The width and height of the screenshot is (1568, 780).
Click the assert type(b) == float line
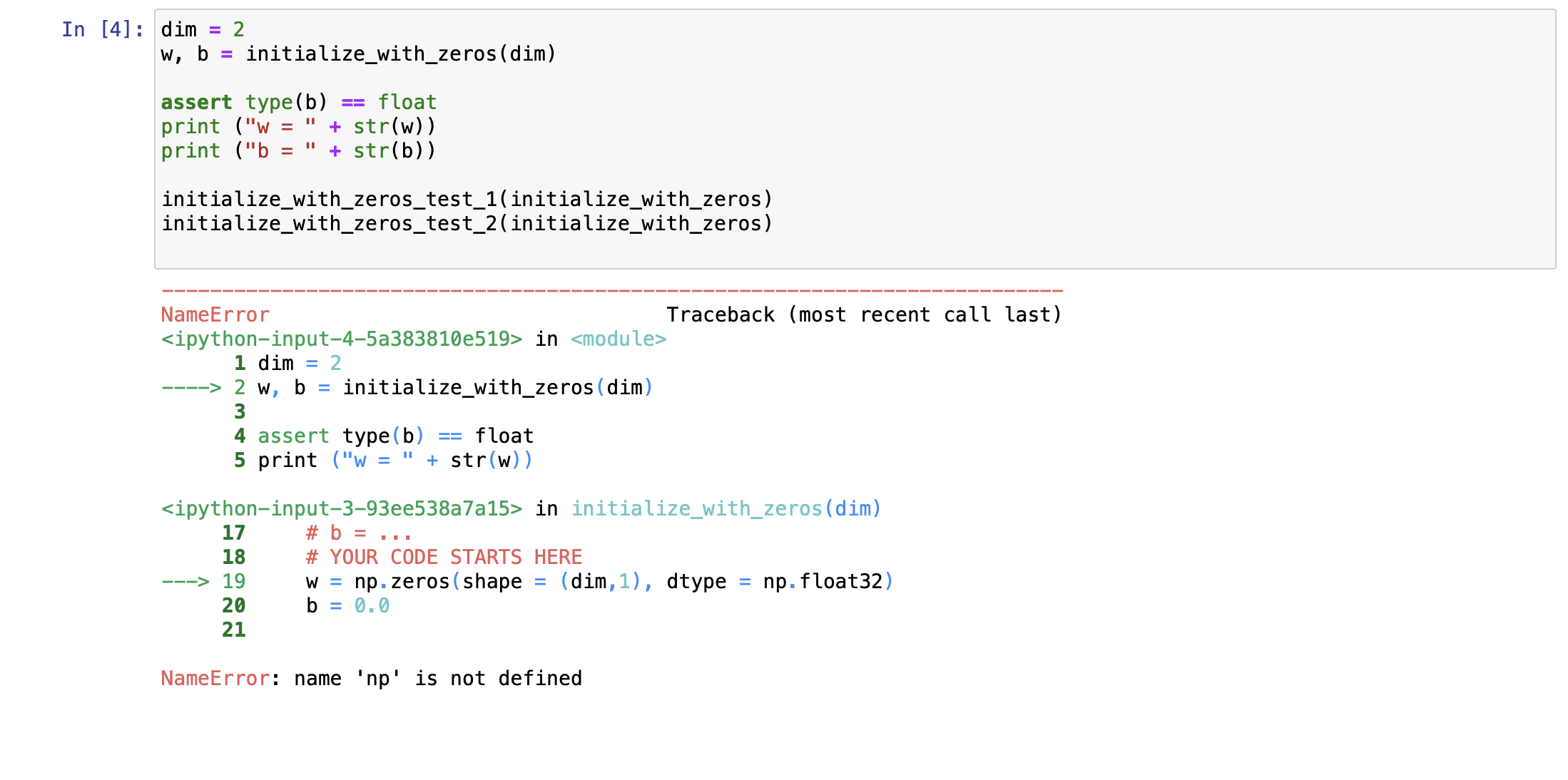[x=298, y=103]
